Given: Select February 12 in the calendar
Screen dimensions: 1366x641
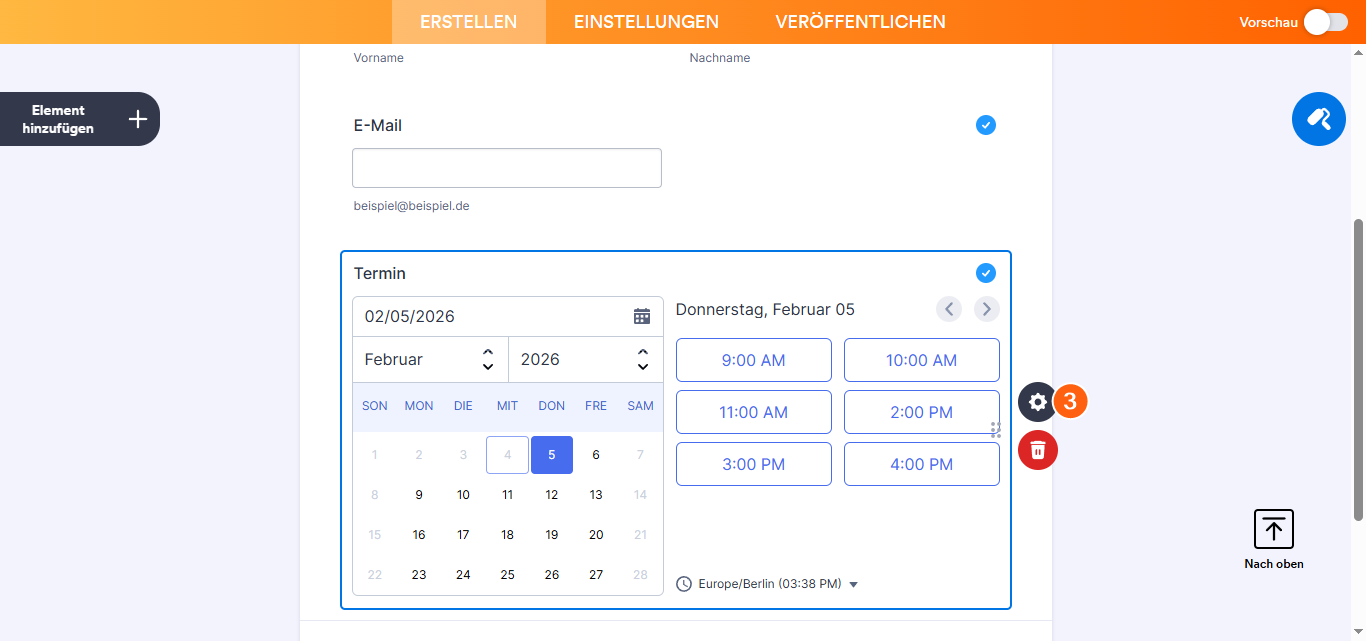Looking at the screenshot, I should (x=551, y=494).
